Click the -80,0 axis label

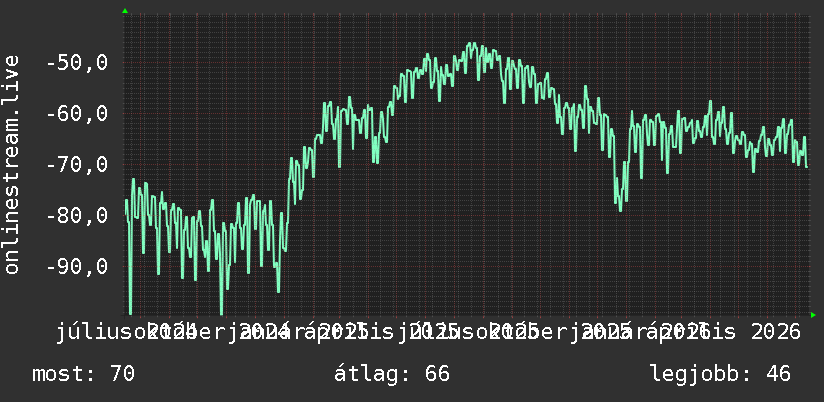(x=77, y=216)
